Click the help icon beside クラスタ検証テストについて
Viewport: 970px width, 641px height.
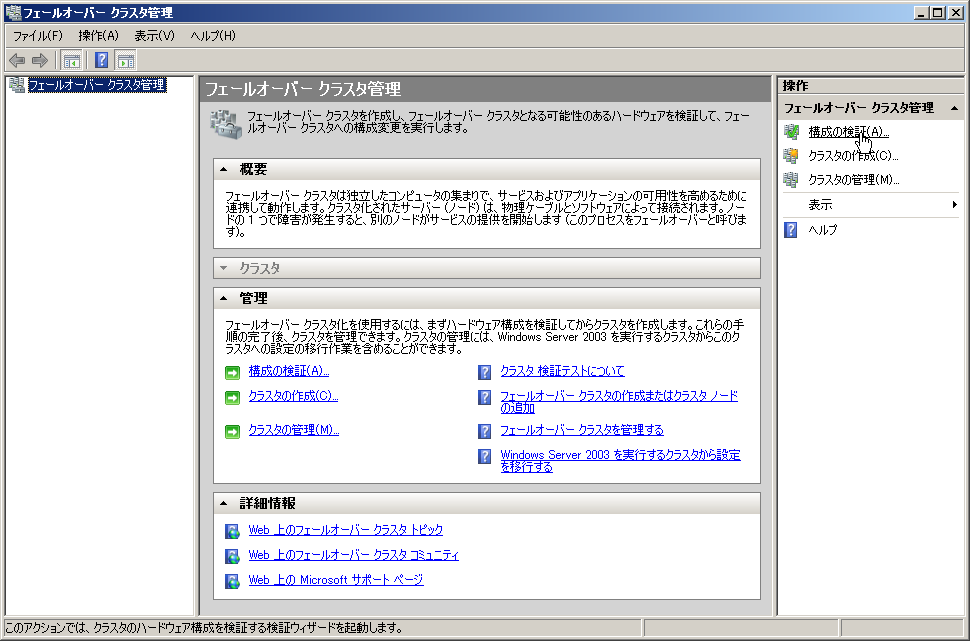484,372
